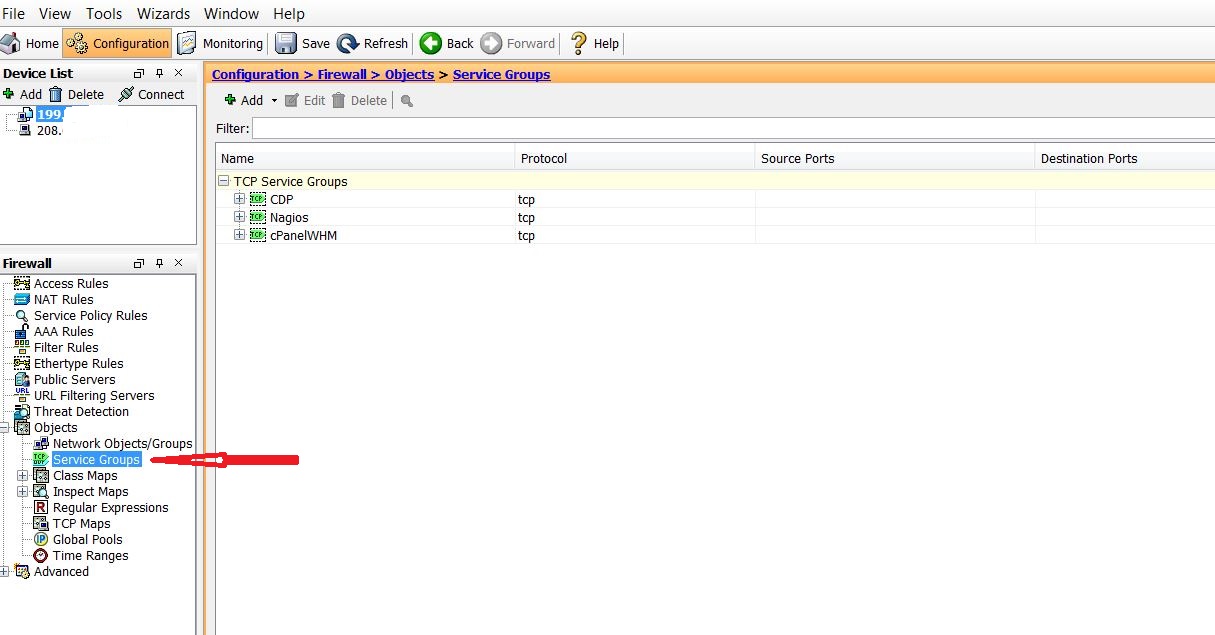Collapse the TCP Service Groups category
This screenshot has height=635, width=1215.
tap(224, 181)
